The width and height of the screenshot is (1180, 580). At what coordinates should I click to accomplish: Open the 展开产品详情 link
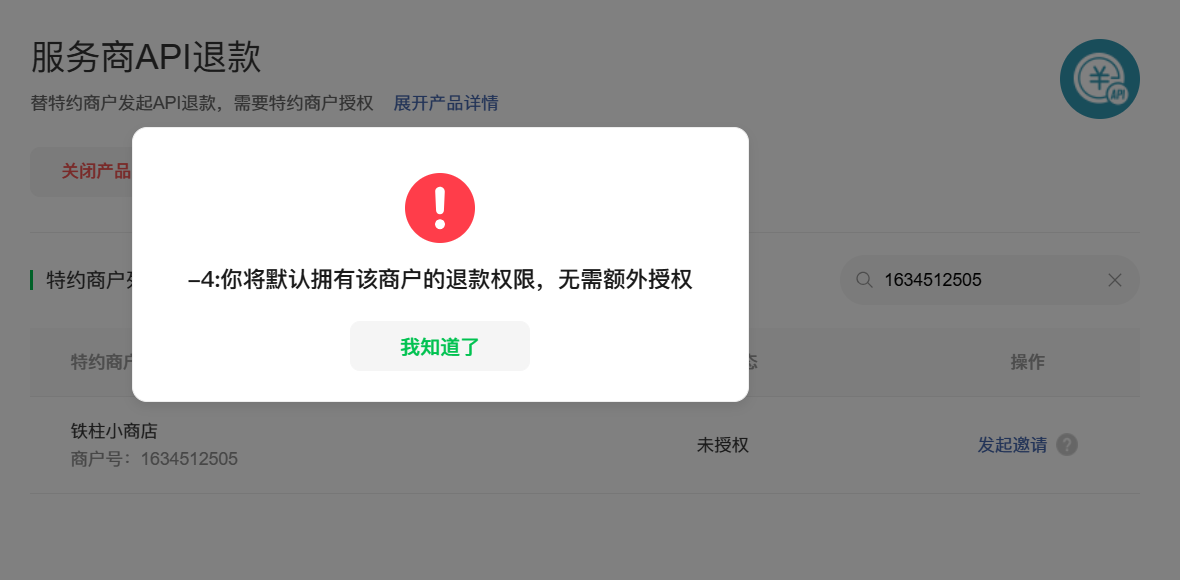446,103
